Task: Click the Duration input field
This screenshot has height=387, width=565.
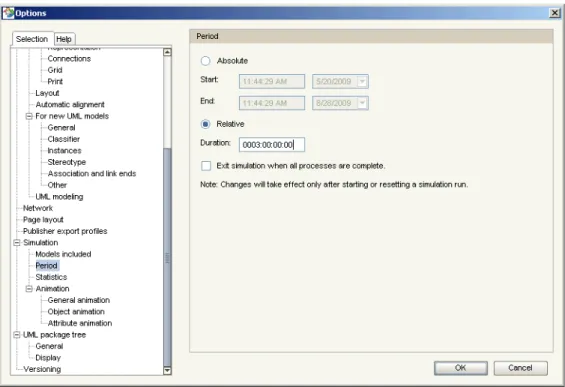Action: (272, 144)
